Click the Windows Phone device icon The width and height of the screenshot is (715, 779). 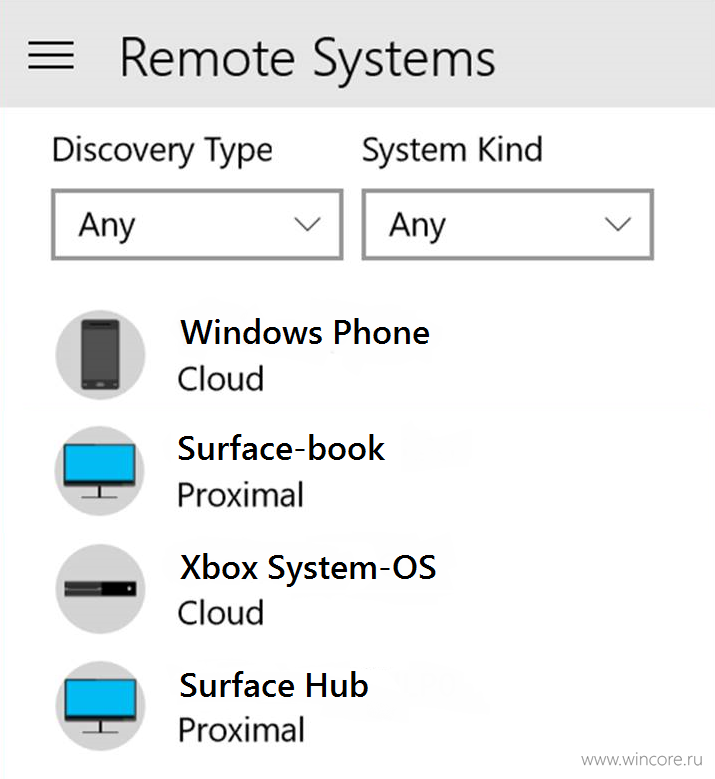100,355
